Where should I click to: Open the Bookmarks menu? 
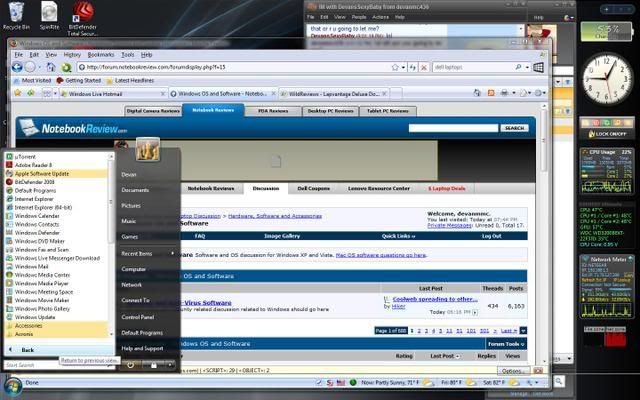click(100, 55)
